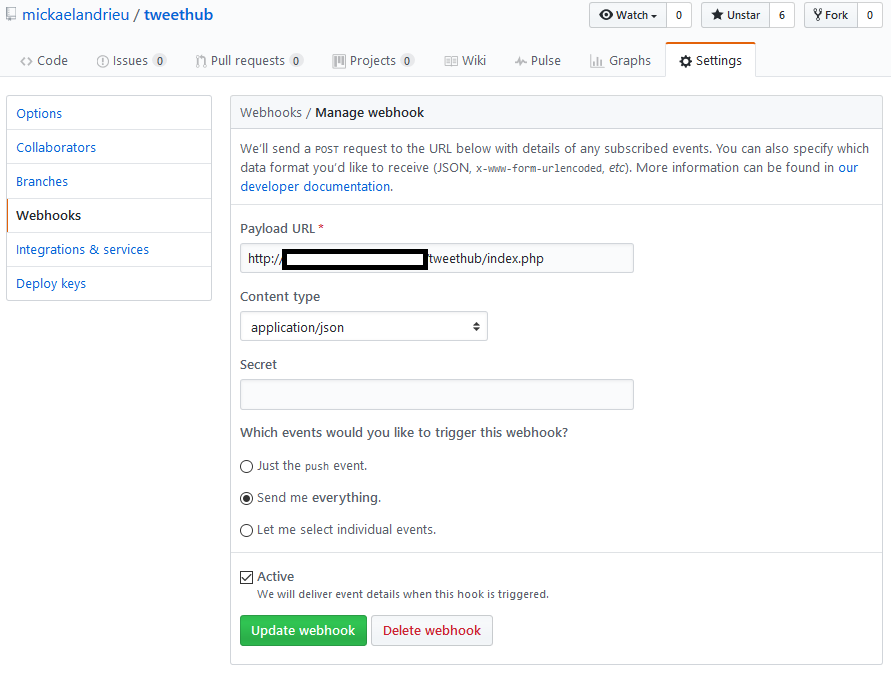
Task: Choose 'Let me select individual events' radio
Action: coord(247,530)
